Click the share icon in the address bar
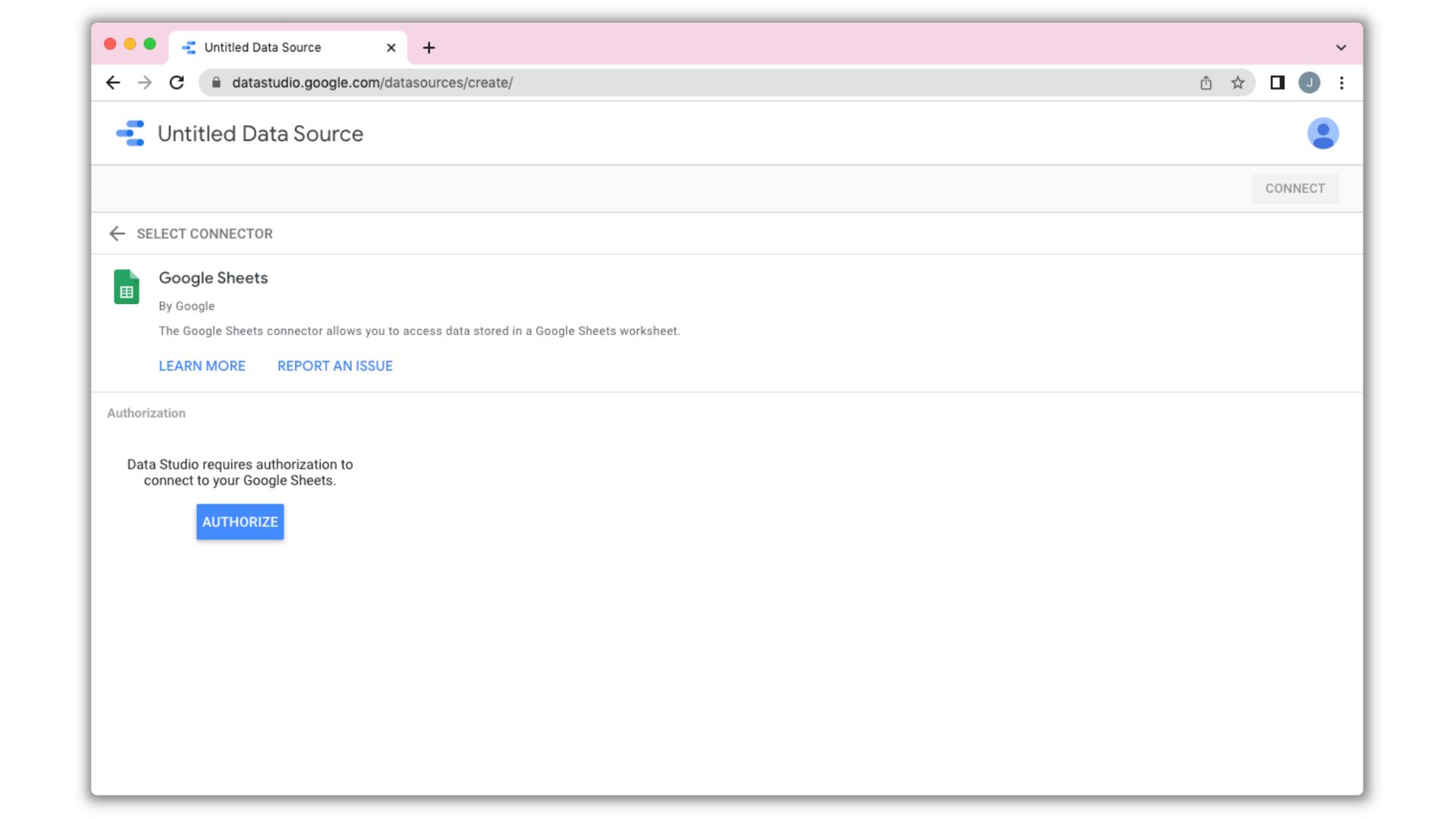The width and height of the screenshot is (1456, 819). click(x=1206, y=83)
